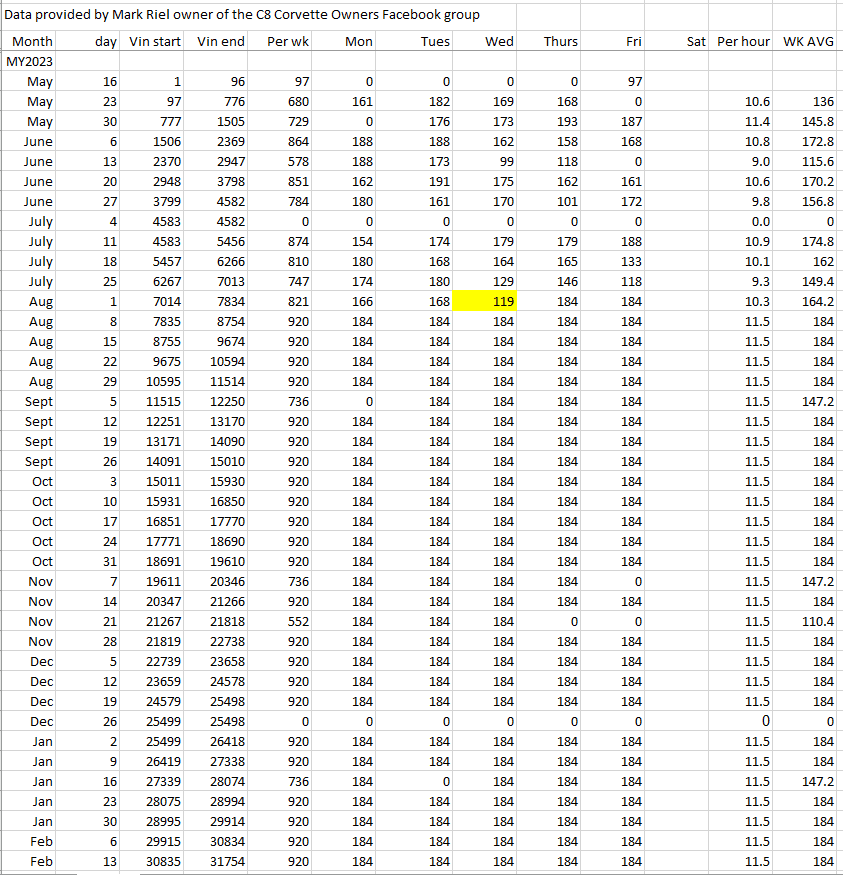
Task: Click the yellow highlighted cell containing 119
Action: pos(485,301)
